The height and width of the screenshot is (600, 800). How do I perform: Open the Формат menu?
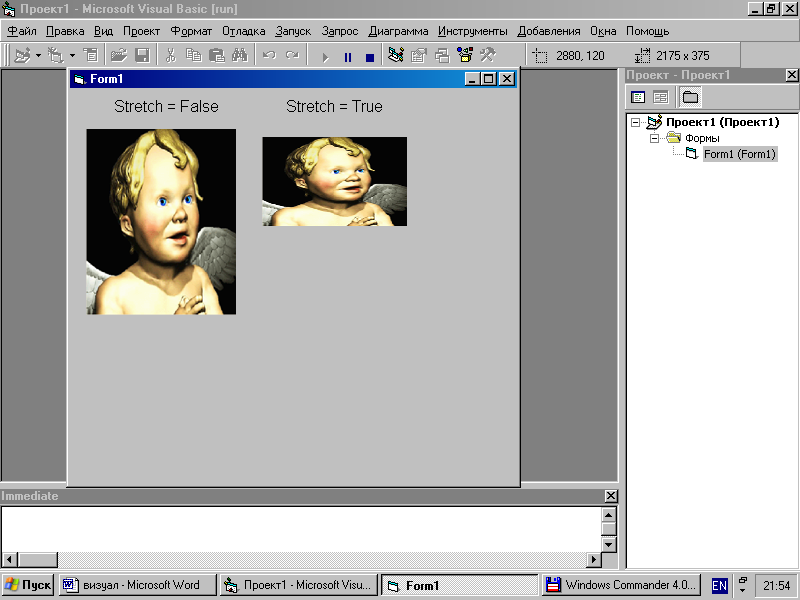coord(191,31)
